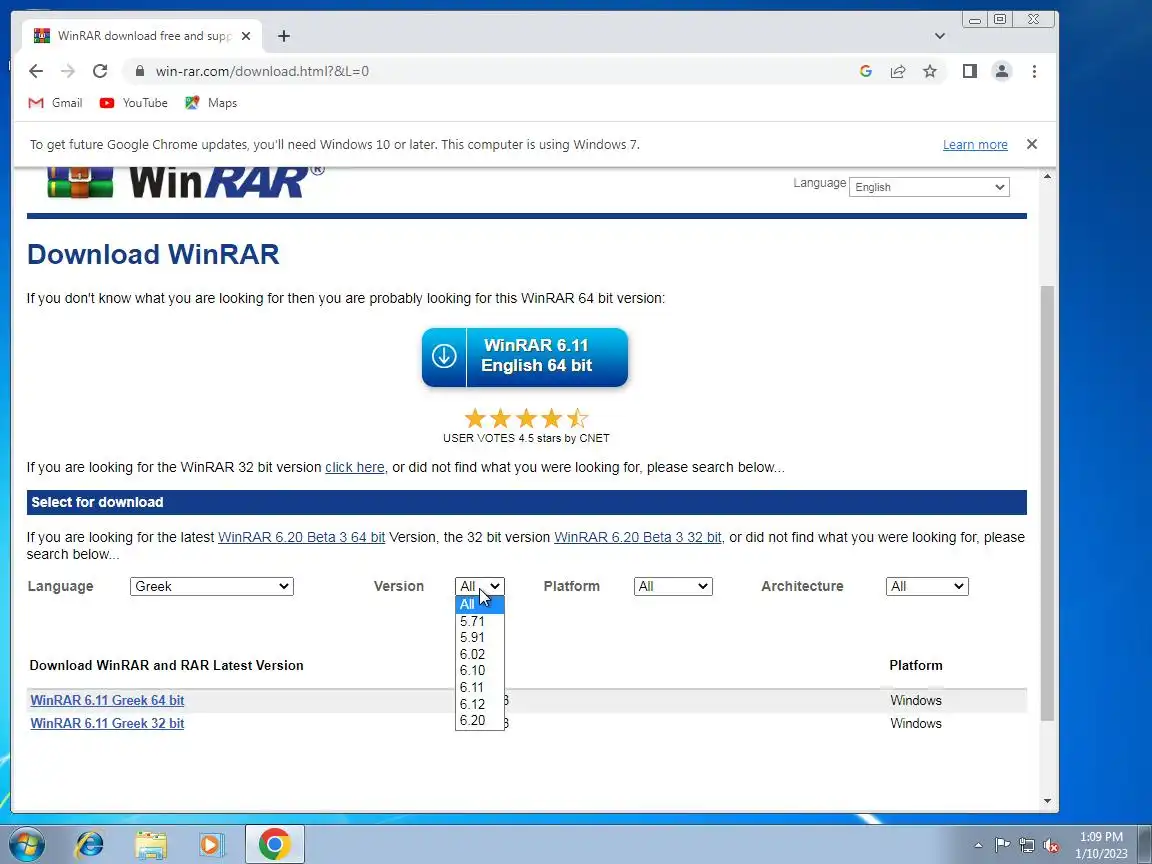Click 'Windows' in the 64 bit row
The height and width of the screenshot is (864, 1152).
[x=915, y=700]
